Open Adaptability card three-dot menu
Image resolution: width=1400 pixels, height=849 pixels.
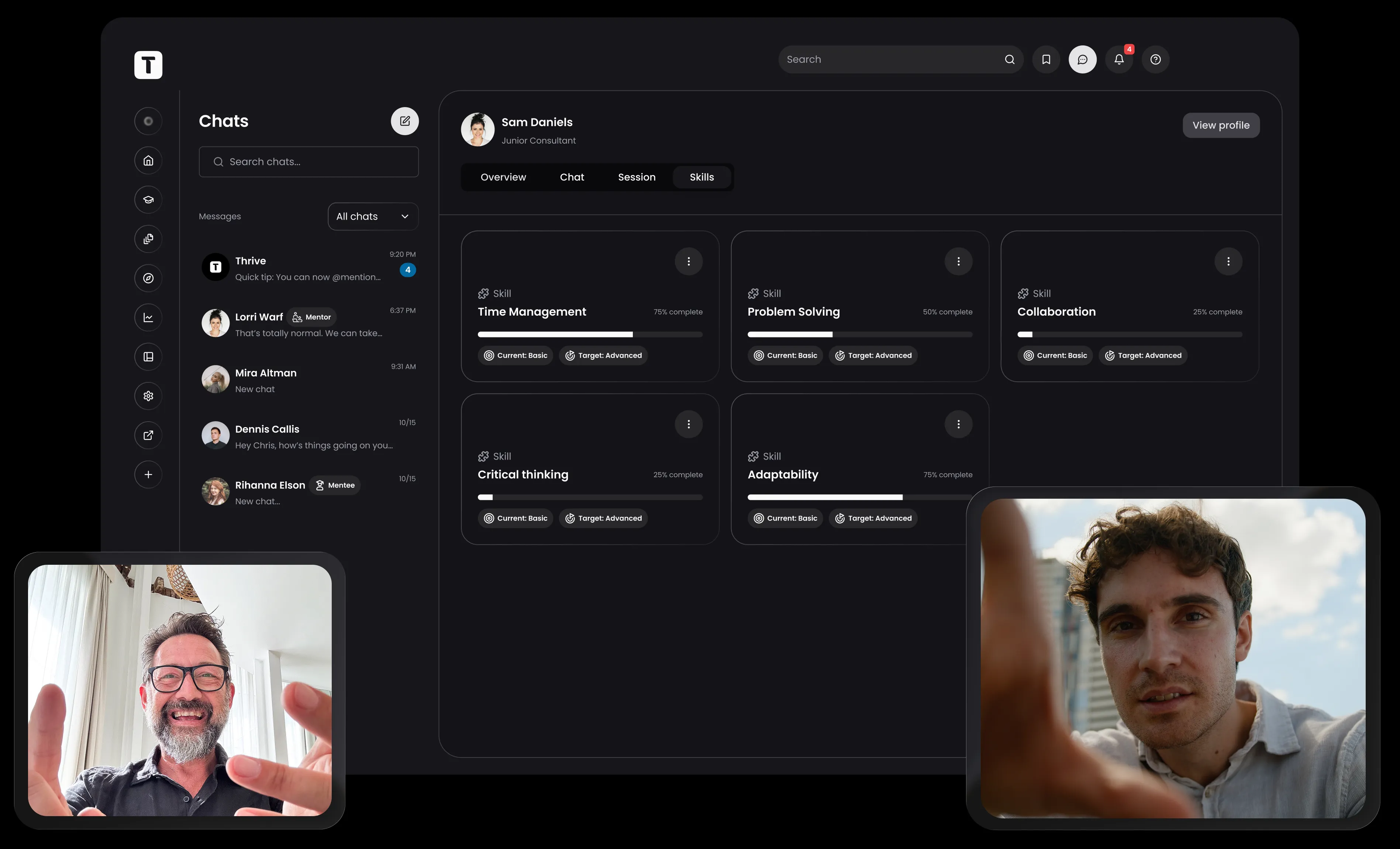point(958,424)
